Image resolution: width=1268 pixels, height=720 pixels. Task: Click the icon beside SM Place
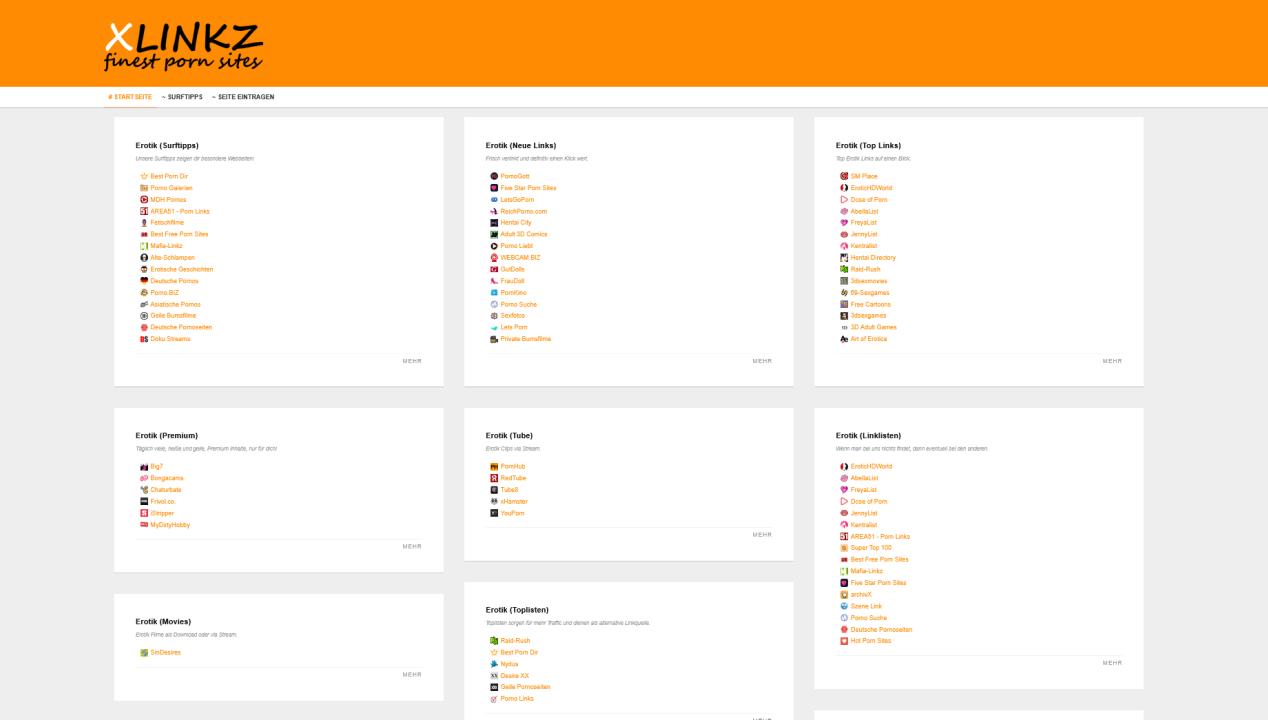[844, 176]
